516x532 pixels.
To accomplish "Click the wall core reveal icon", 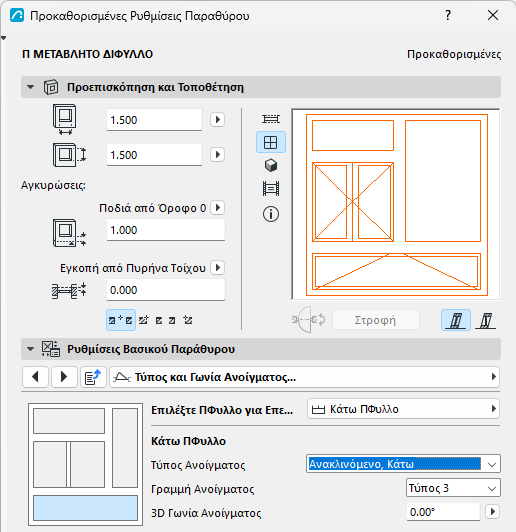I will coord(69,291).
